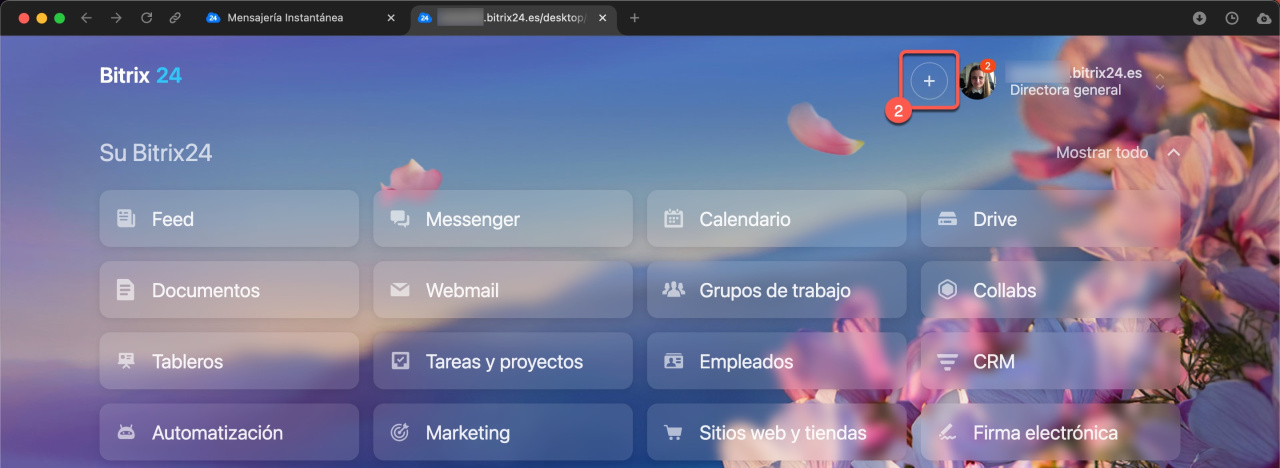Open the Webmail tile
The height and width of the screenshot is (468, 1280).
click(503, 291)
